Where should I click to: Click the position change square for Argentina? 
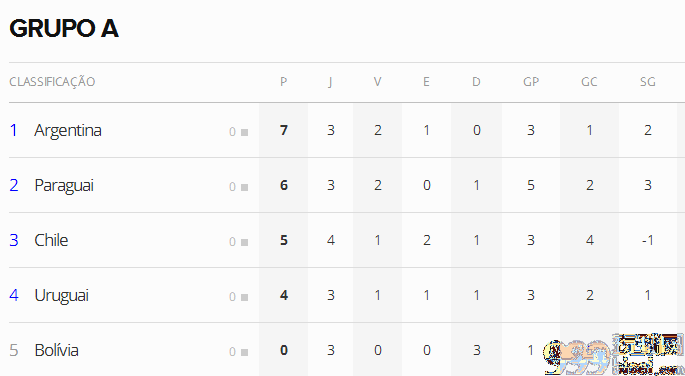(x=244, y=132)
